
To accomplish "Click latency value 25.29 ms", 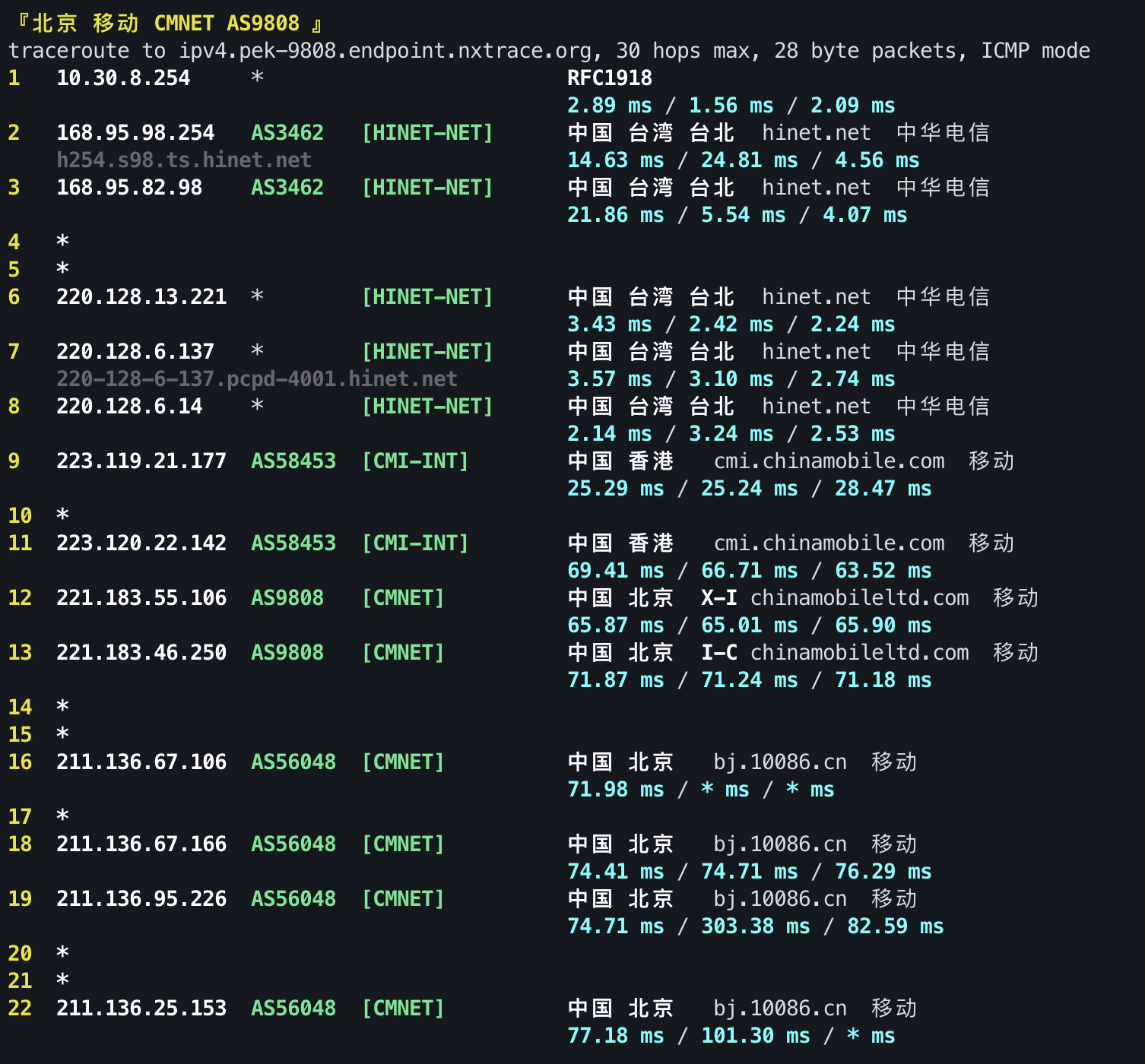I will [616, 489].
